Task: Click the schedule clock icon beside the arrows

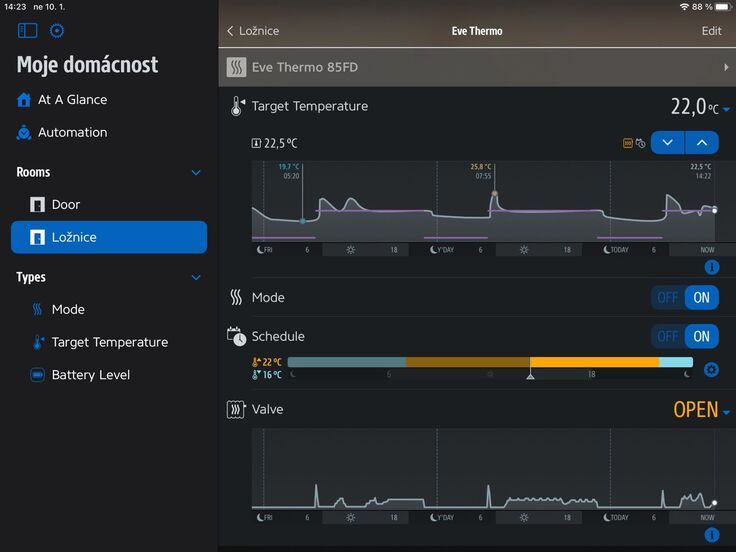Action: tap(640, 143)
